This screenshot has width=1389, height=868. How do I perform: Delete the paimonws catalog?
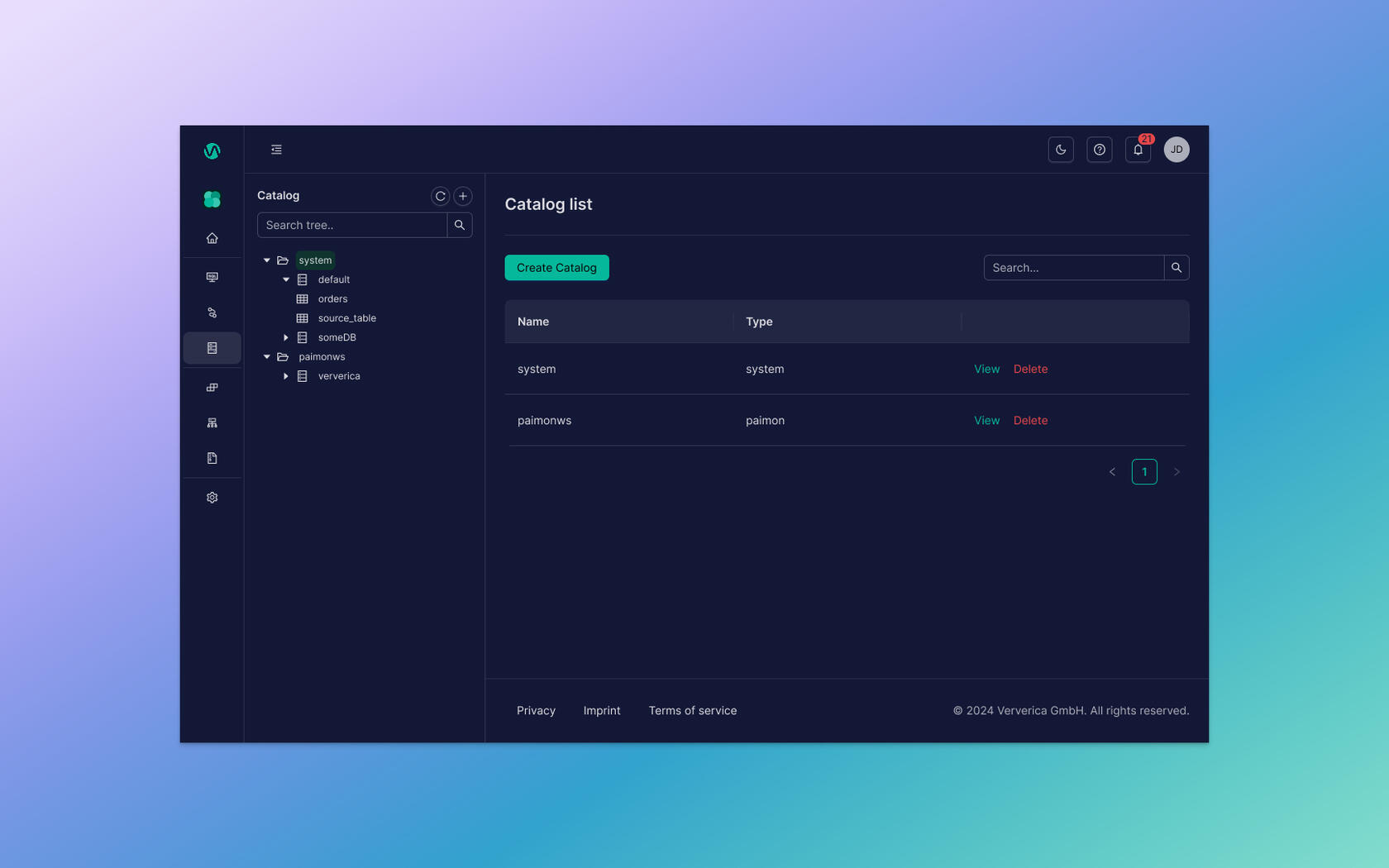1030,421
